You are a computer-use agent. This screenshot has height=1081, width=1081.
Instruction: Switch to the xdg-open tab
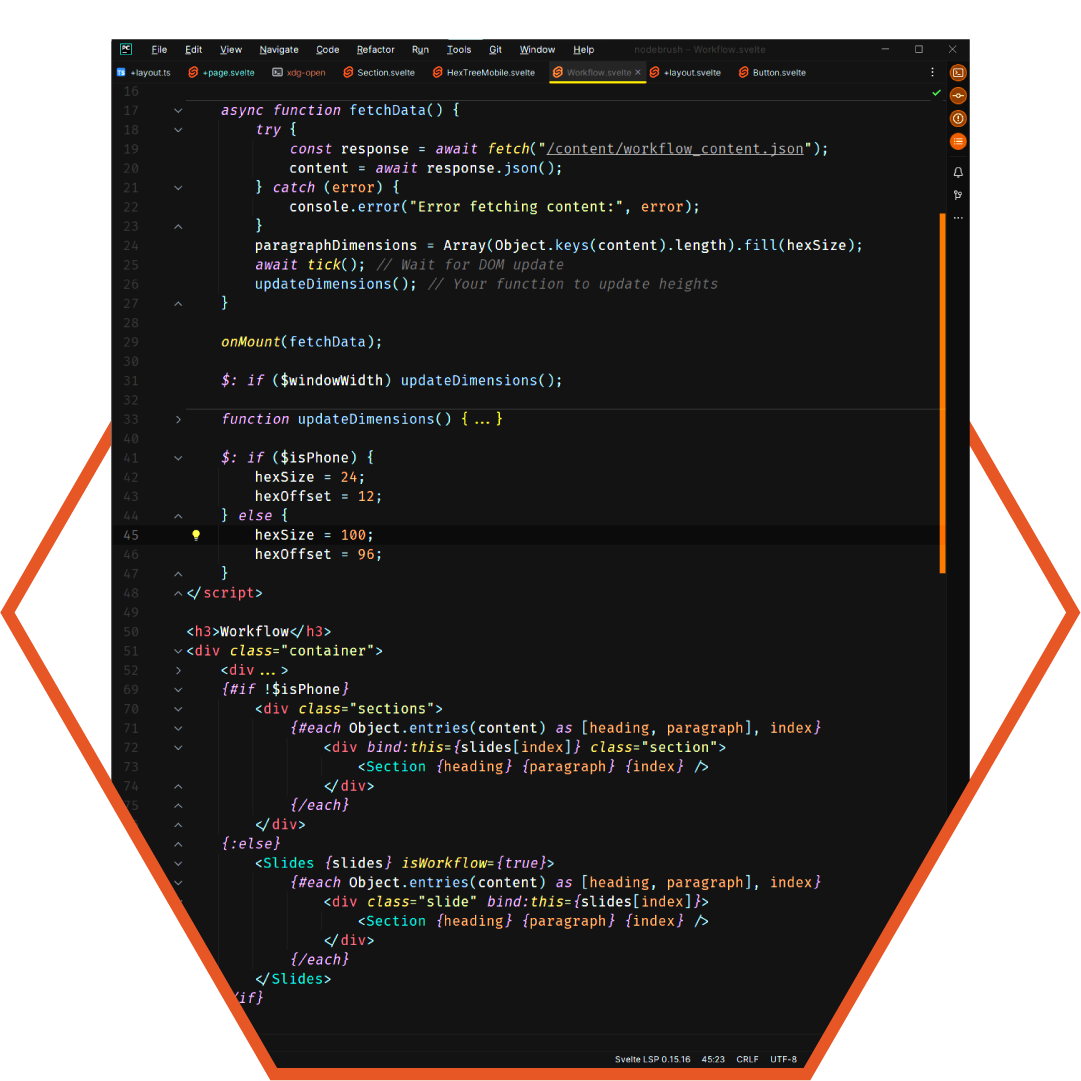point(299,72)
